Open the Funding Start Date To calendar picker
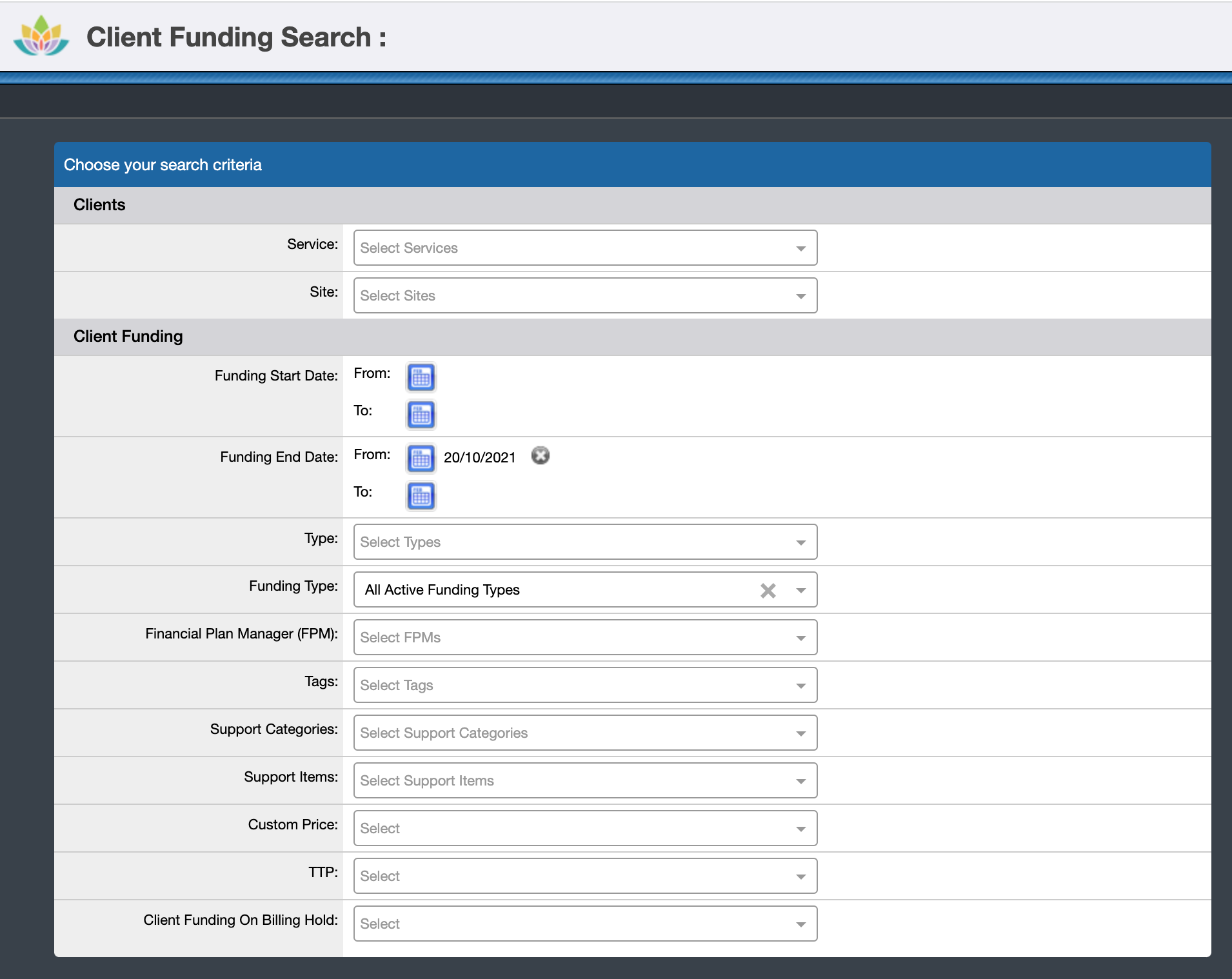This screenshot has width=1232, height=979. tap(420, 415)
